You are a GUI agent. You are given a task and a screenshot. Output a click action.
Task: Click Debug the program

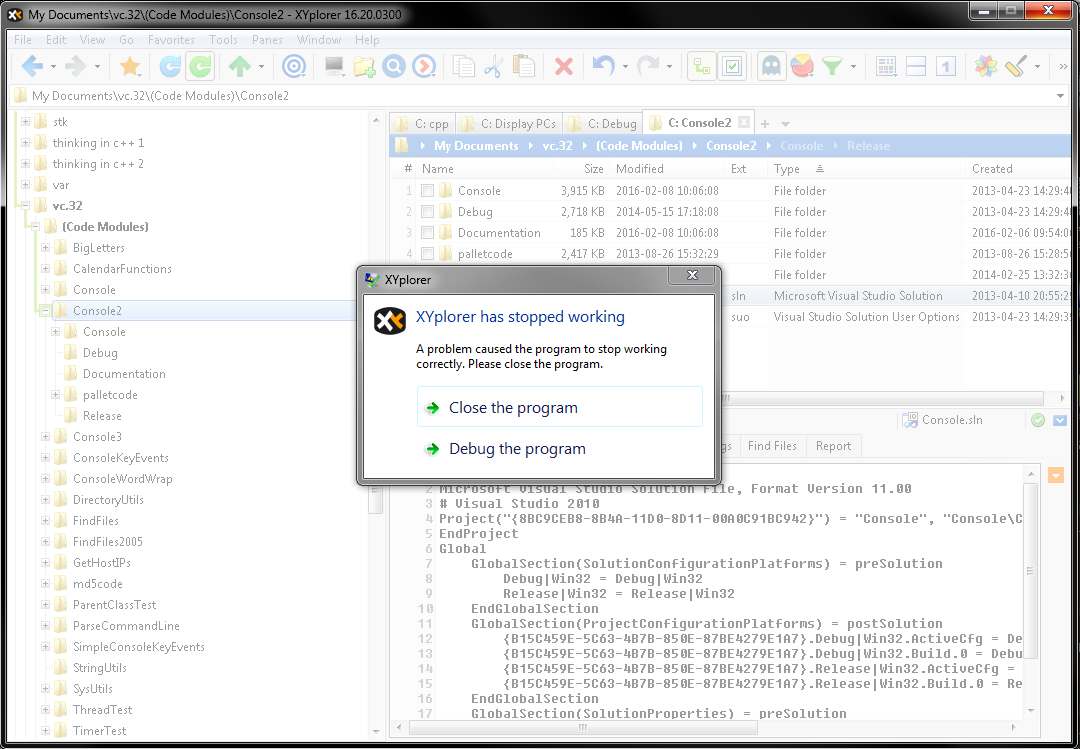pyautogui.click(x=517, y=449)
